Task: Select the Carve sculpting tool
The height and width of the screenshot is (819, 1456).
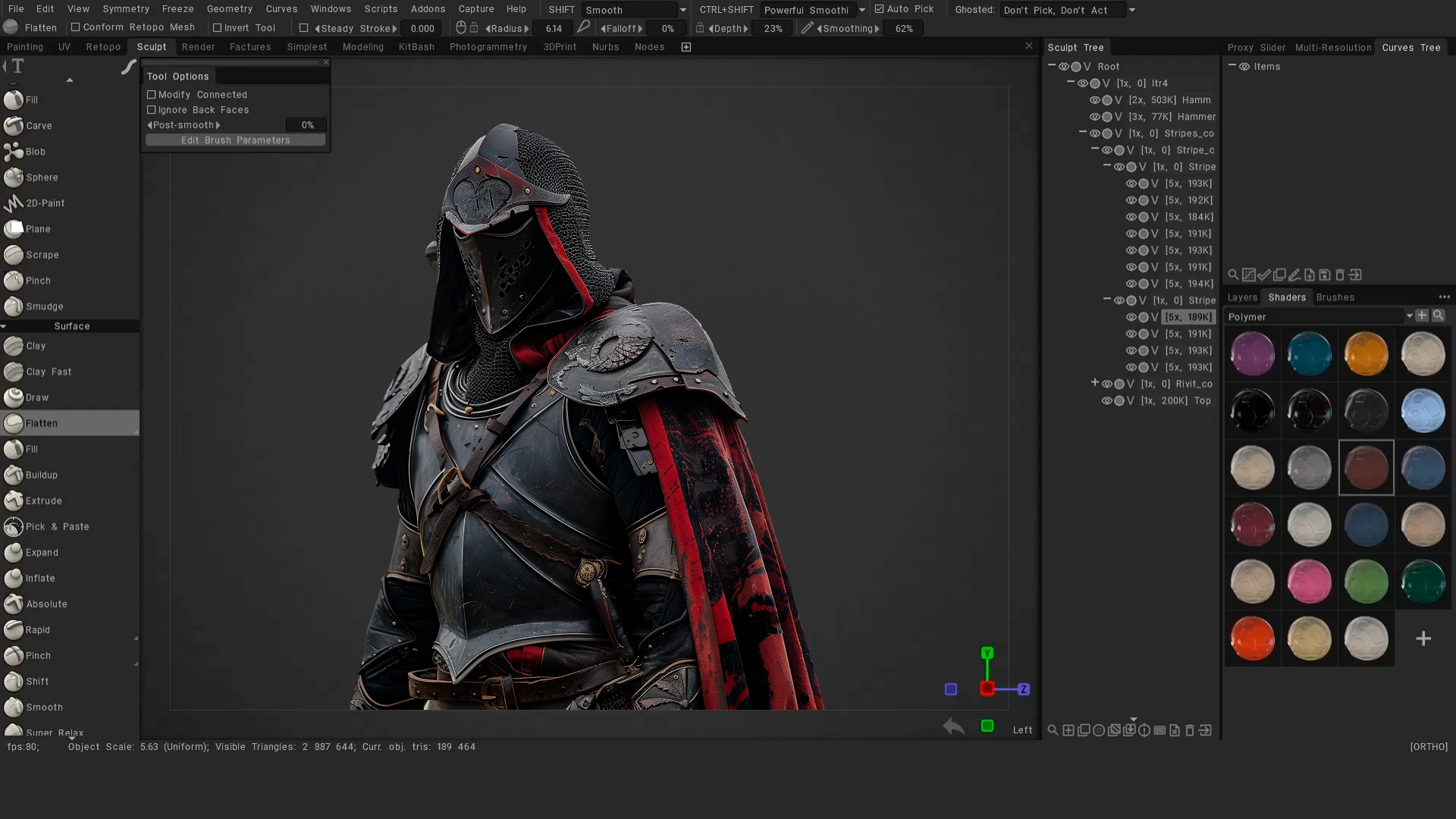Action: pos(37,126)
